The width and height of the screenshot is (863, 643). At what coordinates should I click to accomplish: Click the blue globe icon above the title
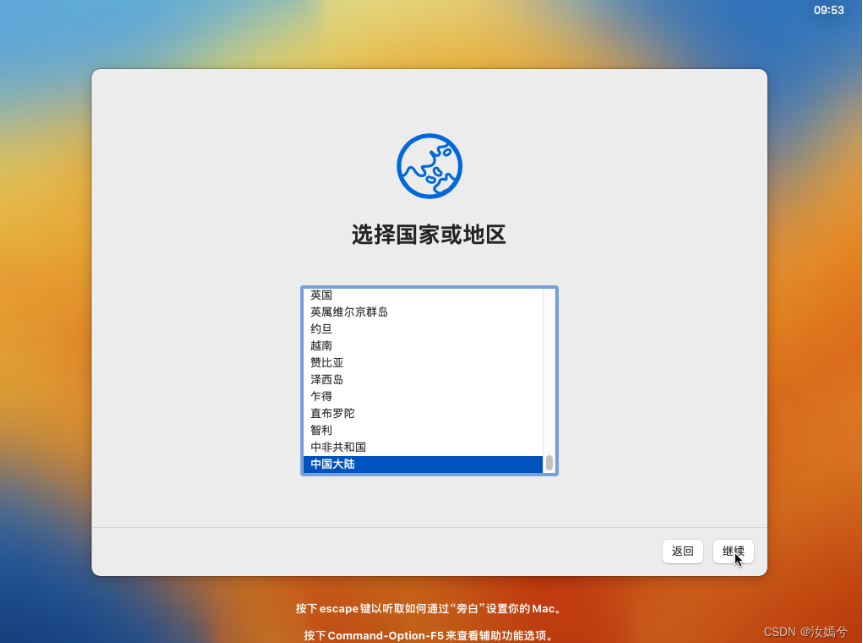tap(429, 165)
